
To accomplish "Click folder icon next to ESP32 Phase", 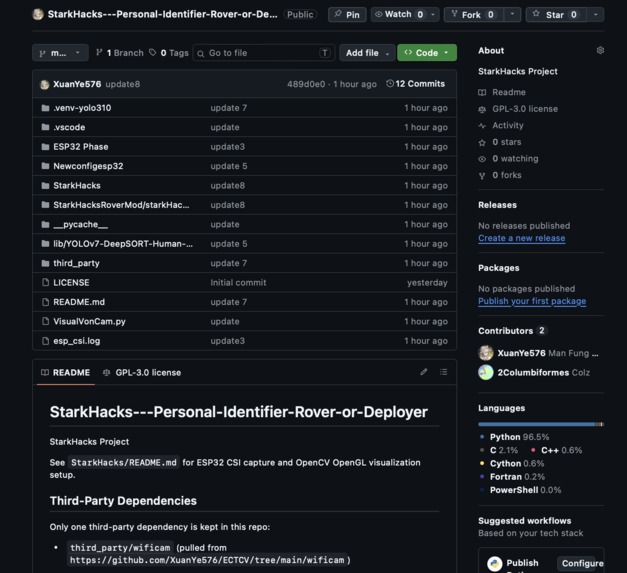I will tap(45, 147).
